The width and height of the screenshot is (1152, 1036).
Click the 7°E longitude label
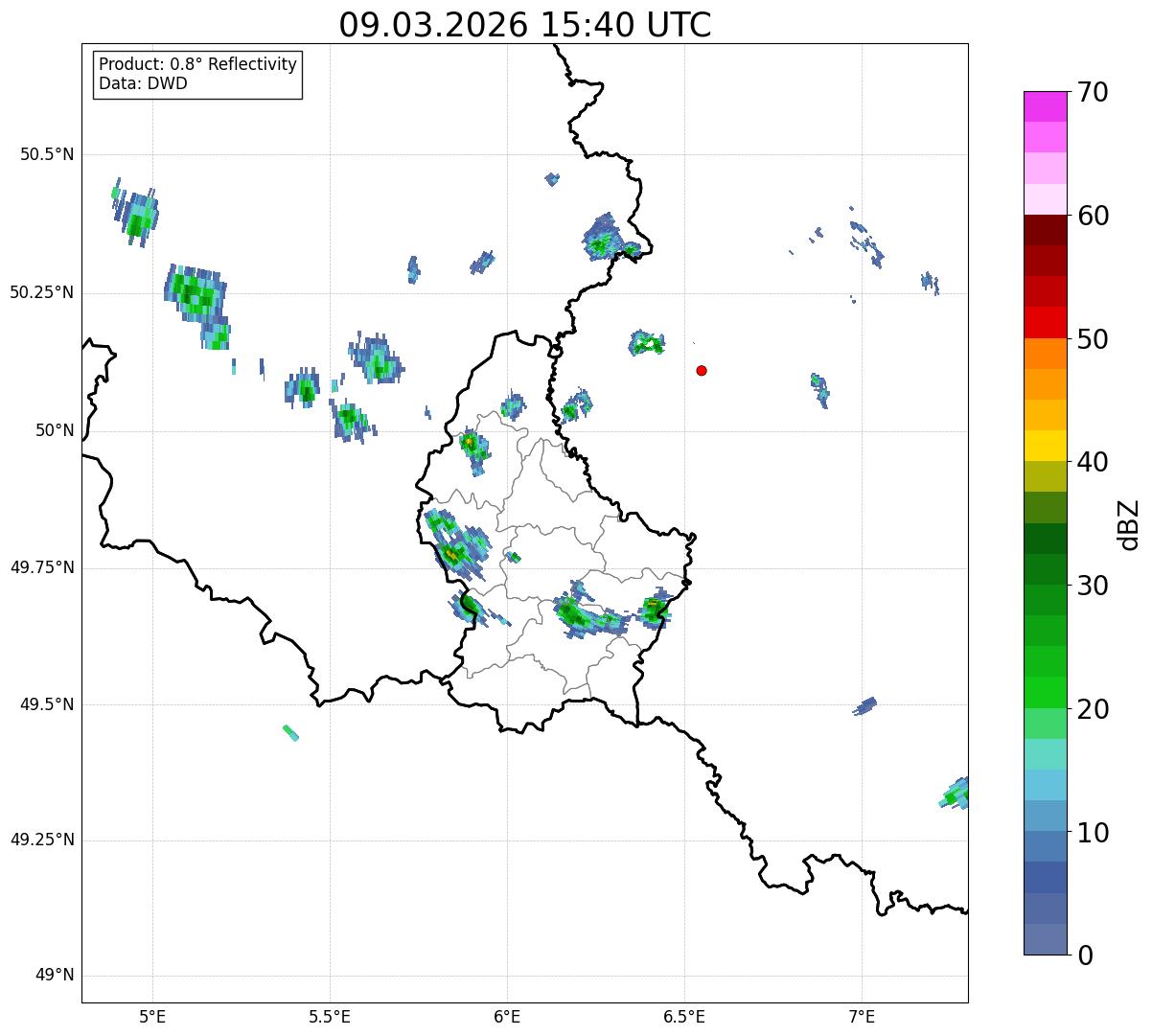coord(862,1016)
